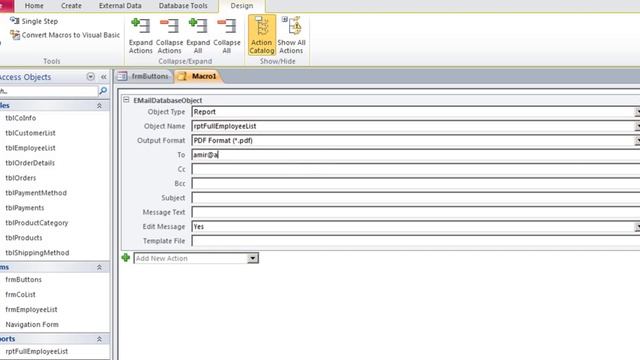Select frmEmployeeList form

point(31,309)
